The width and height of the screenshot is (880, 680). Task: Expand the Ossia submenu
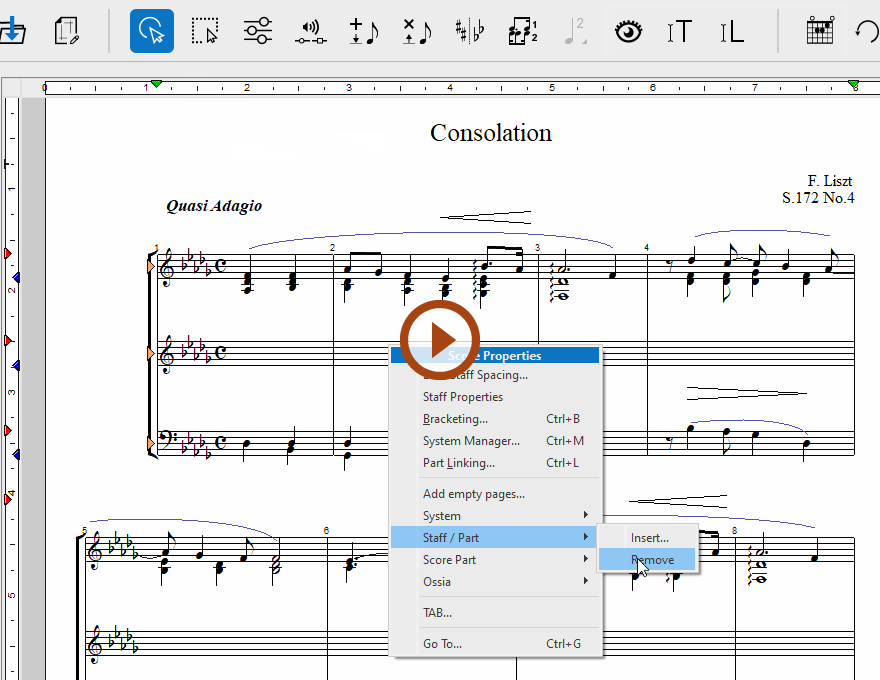pos(495,581)
